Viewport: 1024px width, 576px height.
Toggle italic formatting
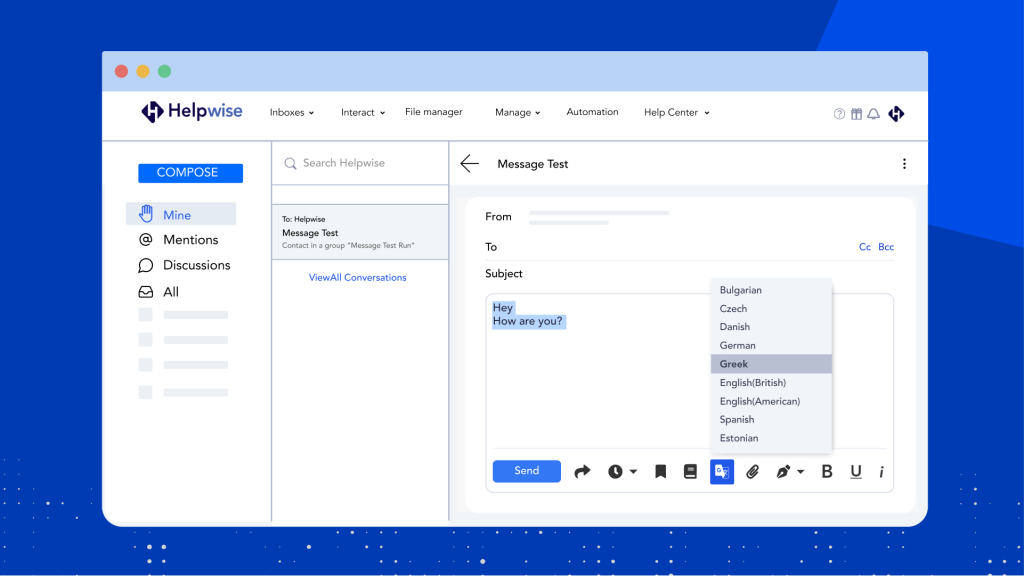(x=881, y=472)
